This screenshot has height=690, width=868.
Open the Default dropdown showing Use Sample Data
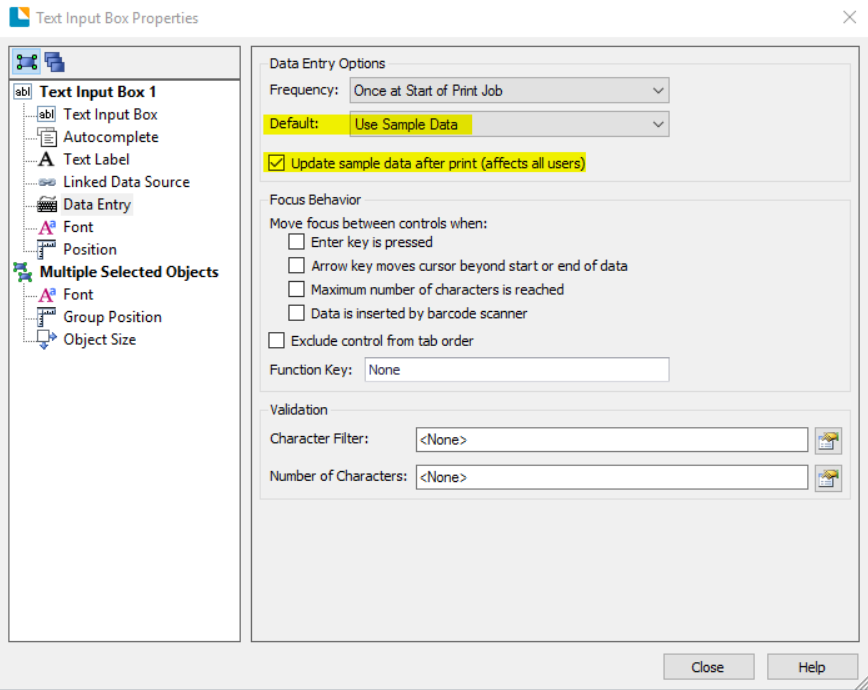click(509, 124)
